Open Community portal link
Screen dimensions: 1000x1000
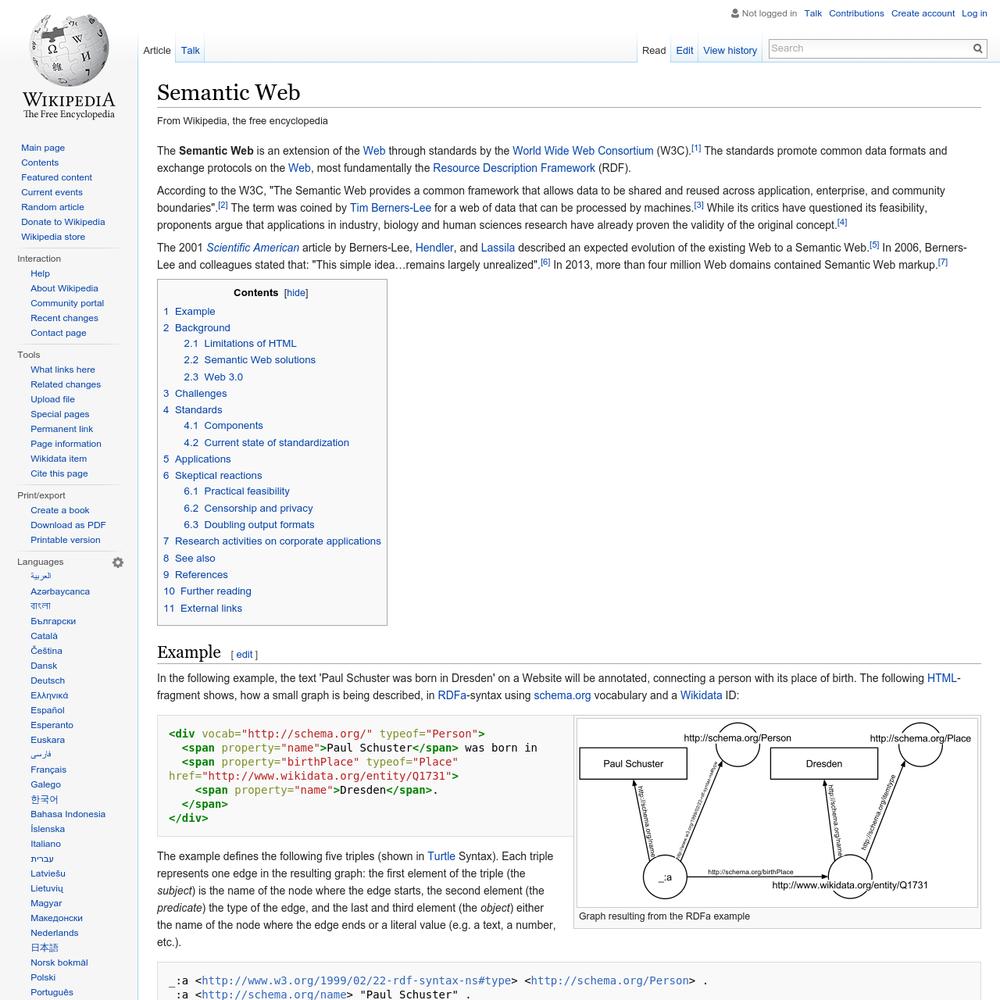coord(67,303)
